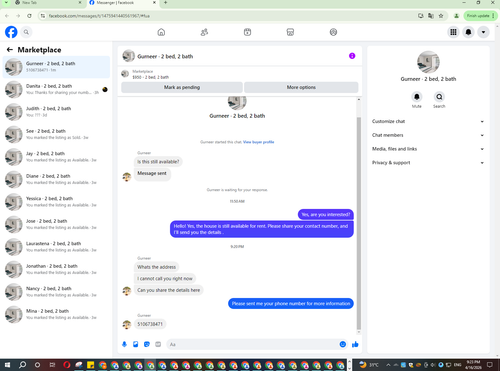Open the Watch video icon
The width and height of the screenshot is (500, 371).
click(x=247, y=32)
